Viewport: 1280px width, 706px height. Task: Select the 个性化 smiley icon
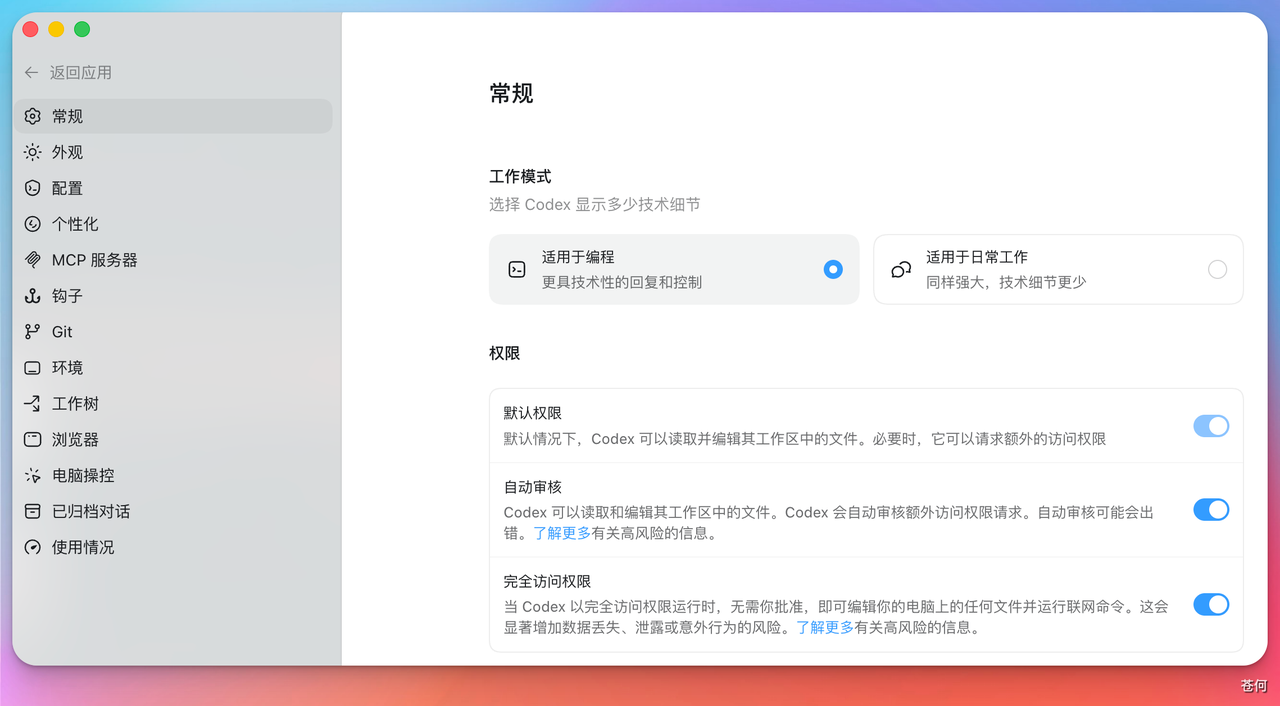click(x=33, y=224)
